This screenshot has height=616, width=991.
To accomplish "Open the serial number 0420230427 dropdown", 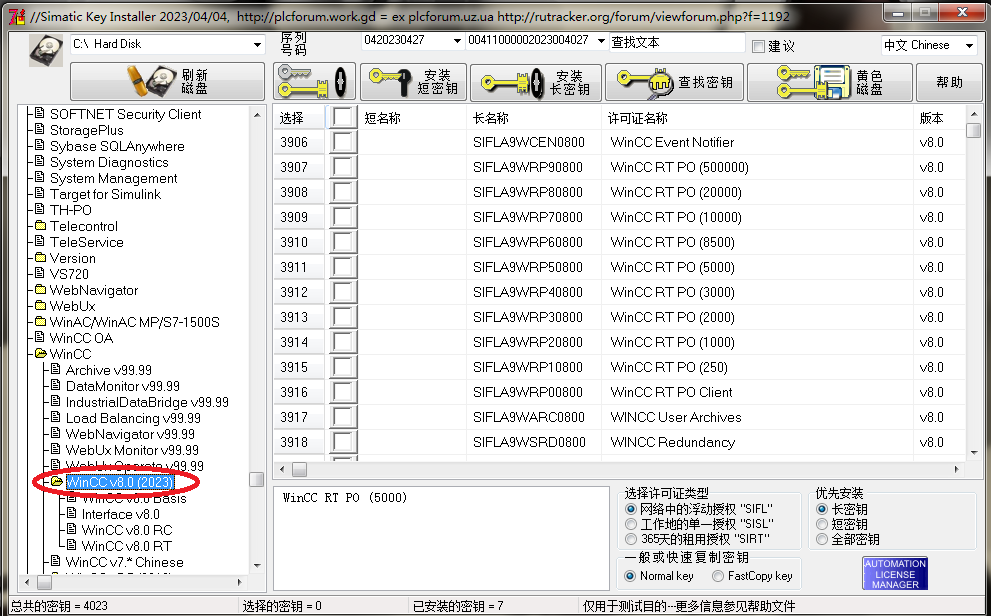I will click(x=457, y=41).
